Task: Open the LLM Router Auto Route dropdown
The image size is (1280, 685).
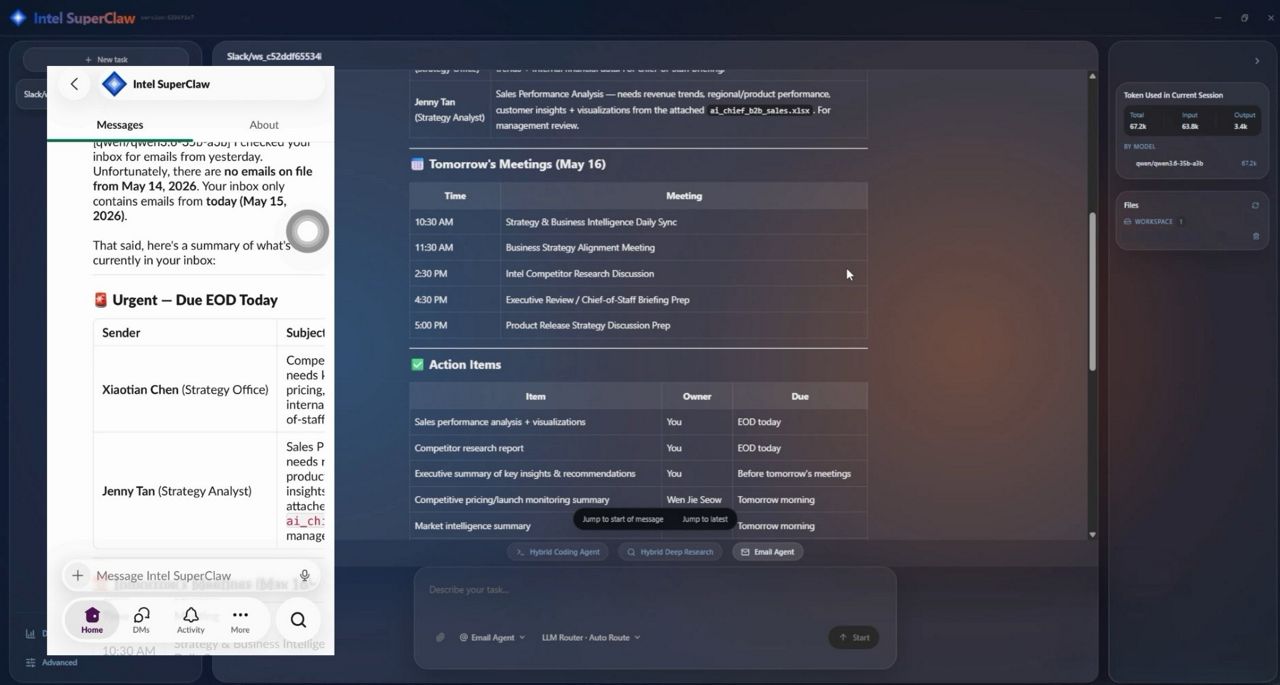Action: click(x=591, y=637)
